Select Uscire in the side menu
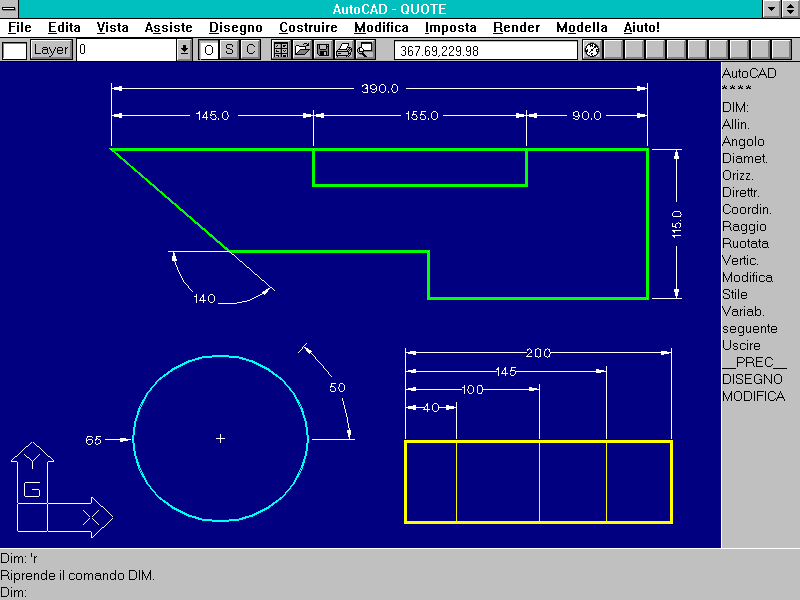800x600 pixels. click(741, 345)
